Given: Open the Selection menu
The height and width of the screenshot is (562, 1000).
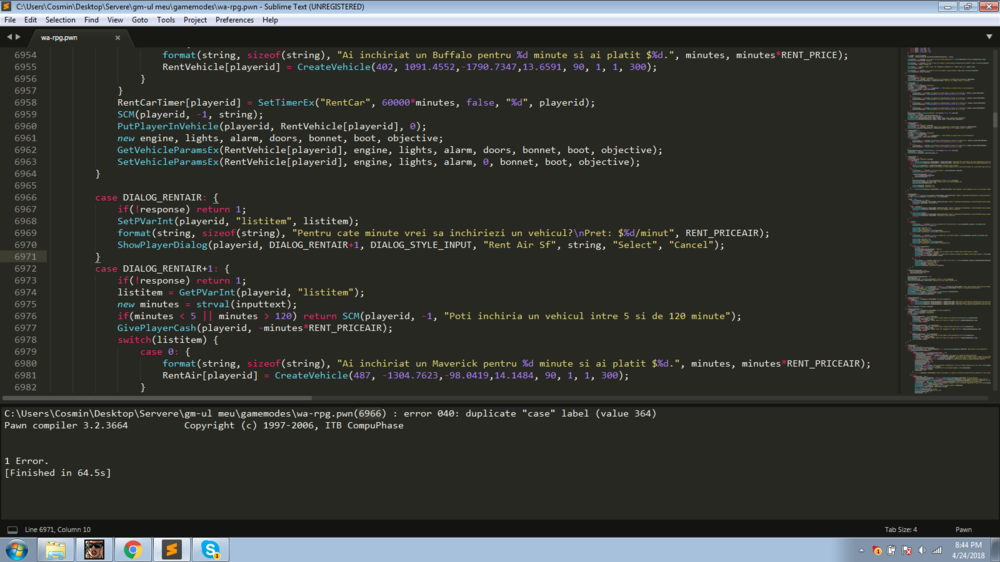Looking at the screenshot, I should point(60,20).
